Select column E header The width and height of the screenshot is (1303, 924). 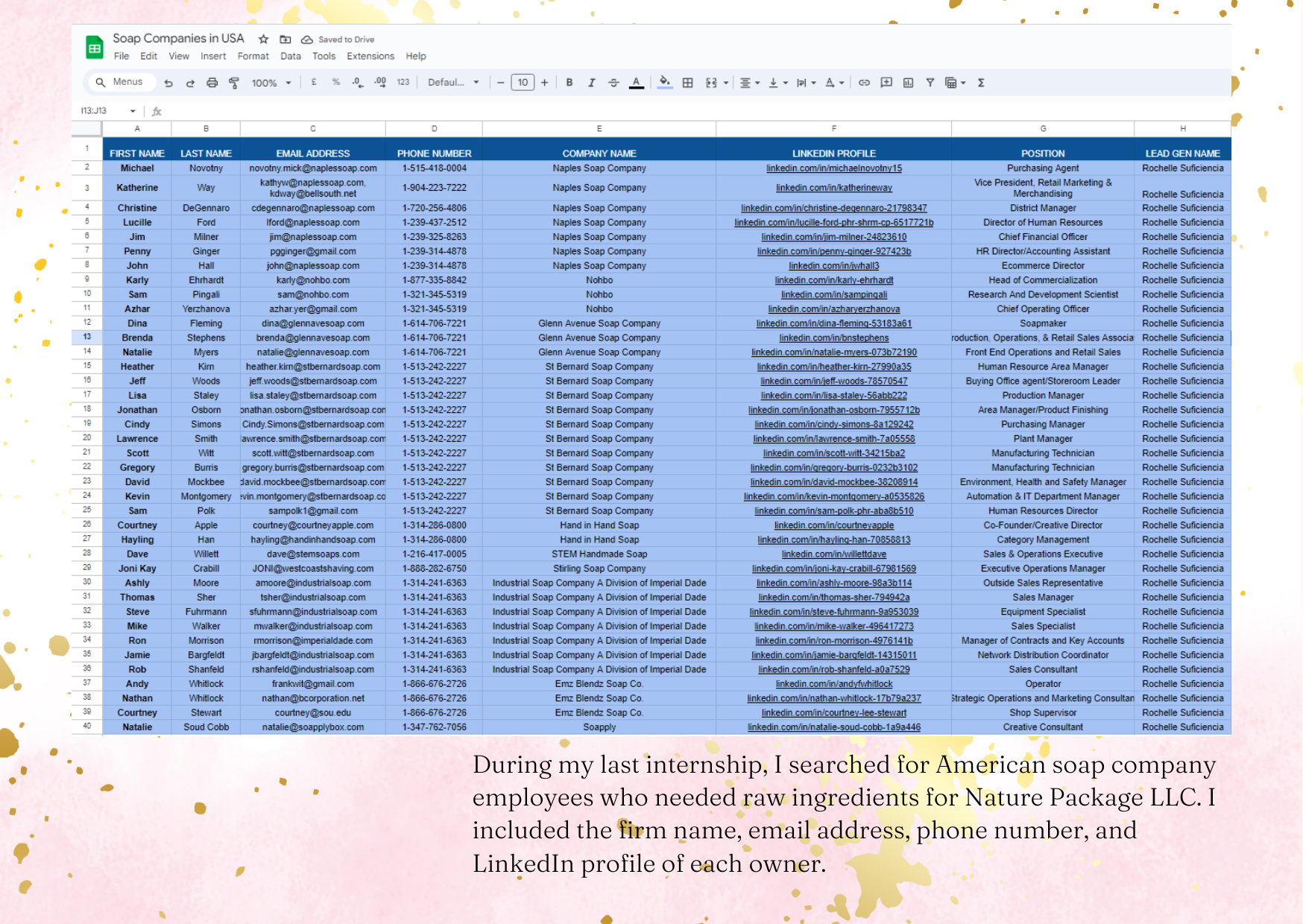(599, 128)
